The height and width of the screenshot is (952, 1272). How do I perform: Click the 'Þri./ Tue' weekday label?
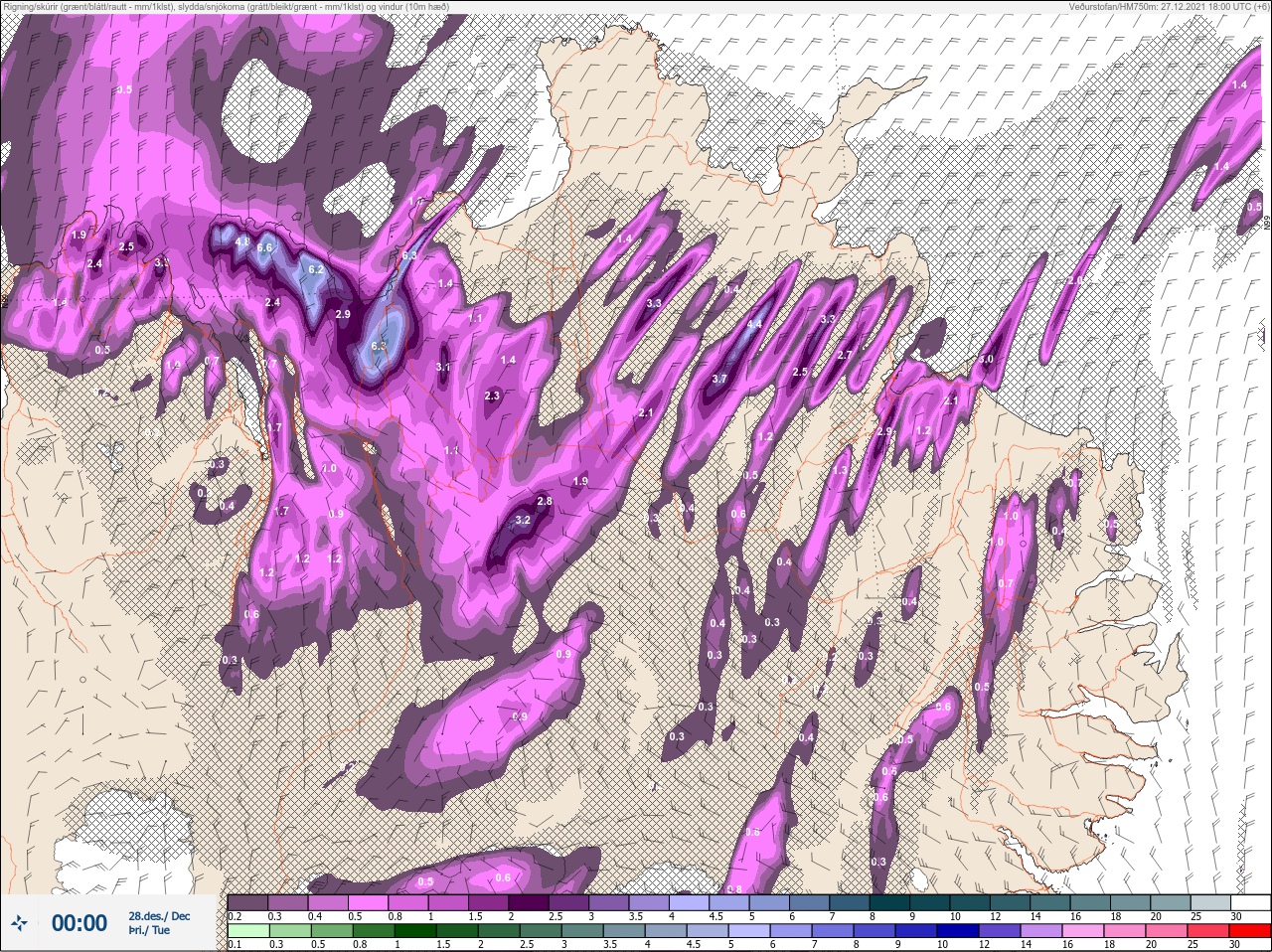149,931
